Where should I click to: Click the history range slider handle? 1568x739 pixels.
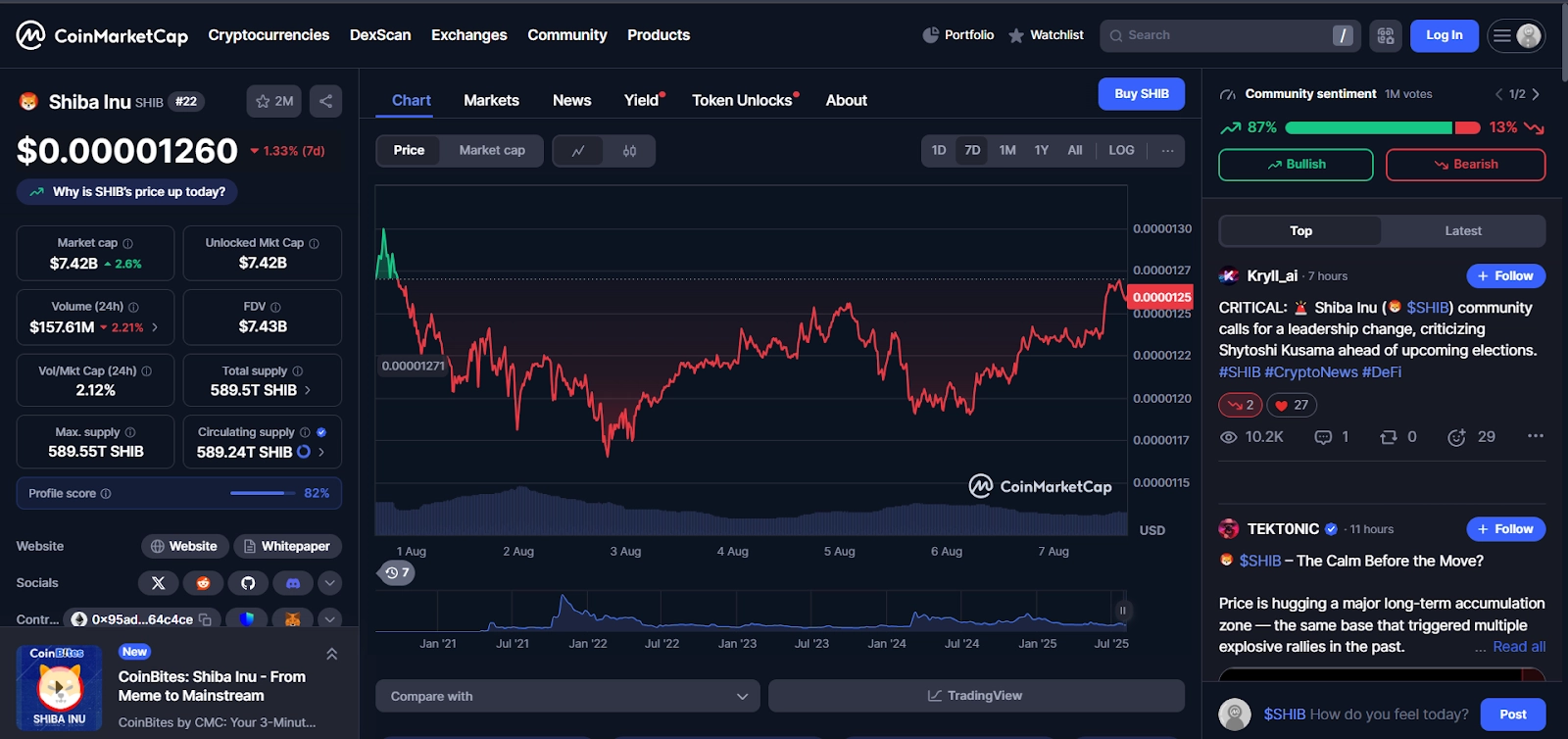tap(1122, 611)
